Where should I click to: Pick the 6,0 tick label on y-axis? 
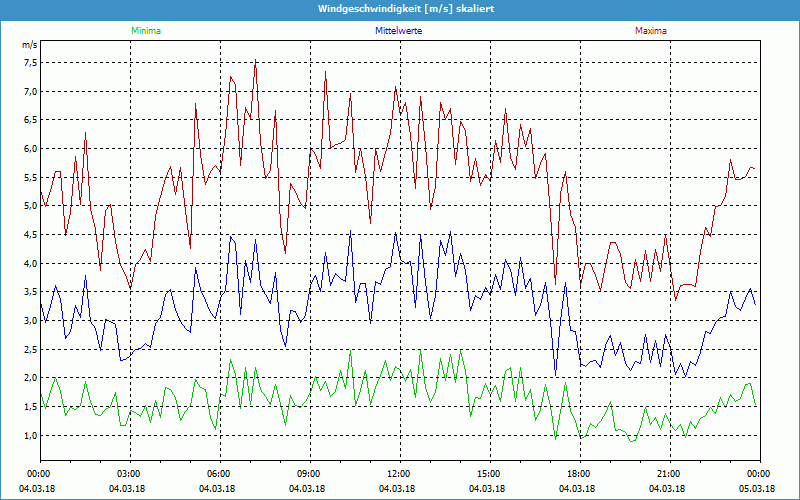[x=29, y=149]
